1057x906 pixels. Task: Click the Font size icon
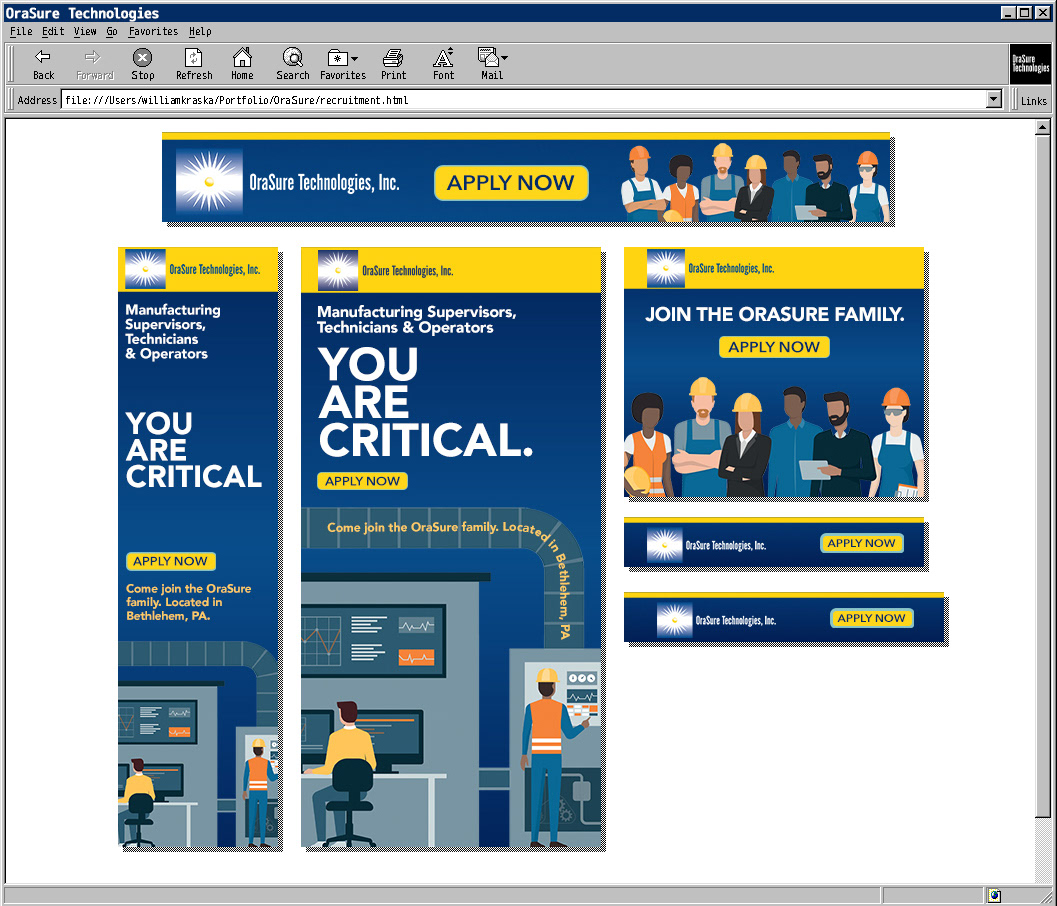[443, 57]
